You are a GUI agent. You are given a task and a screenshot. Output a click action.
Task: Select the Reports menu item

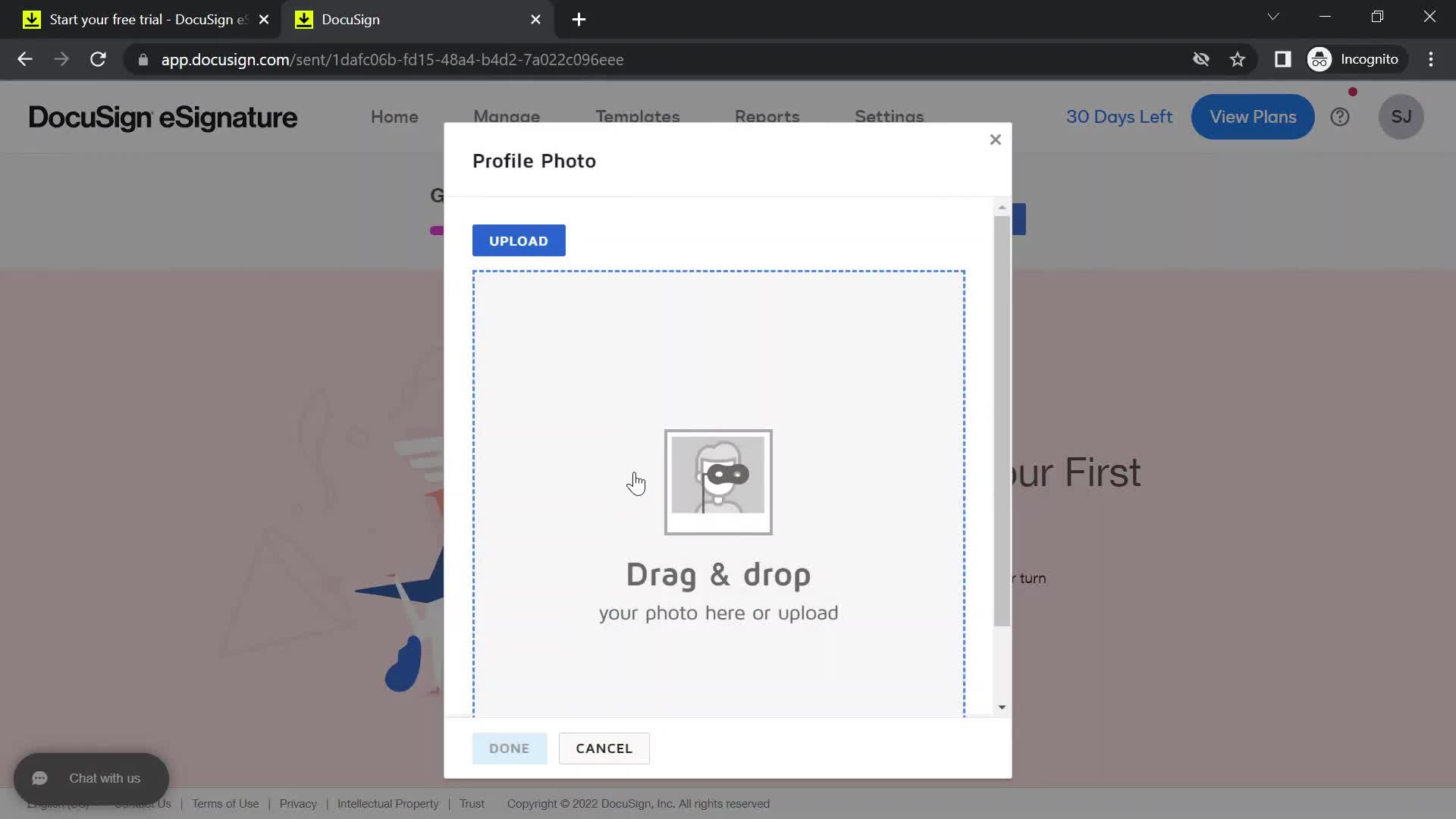[767, 117]
